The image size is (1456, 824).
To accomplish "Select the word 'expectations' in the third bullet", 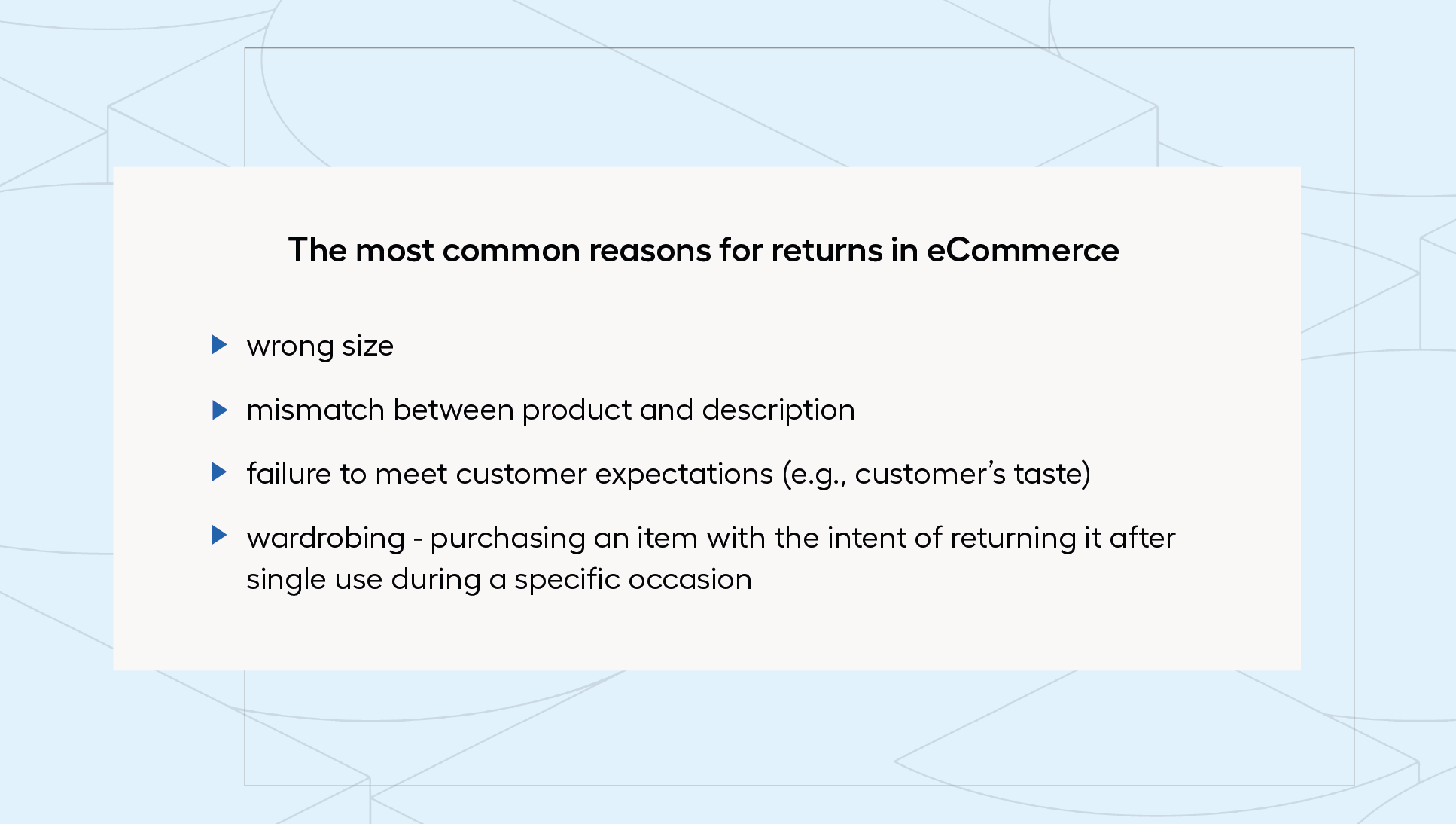I will [x=684, y=475].
